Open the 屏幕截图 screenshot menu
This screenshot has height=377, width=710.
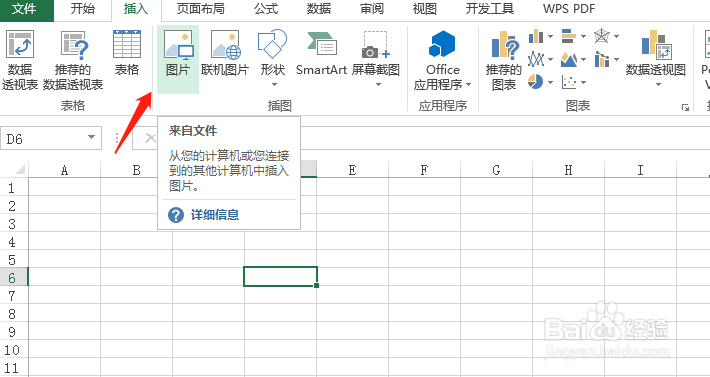tap(376, 59)
